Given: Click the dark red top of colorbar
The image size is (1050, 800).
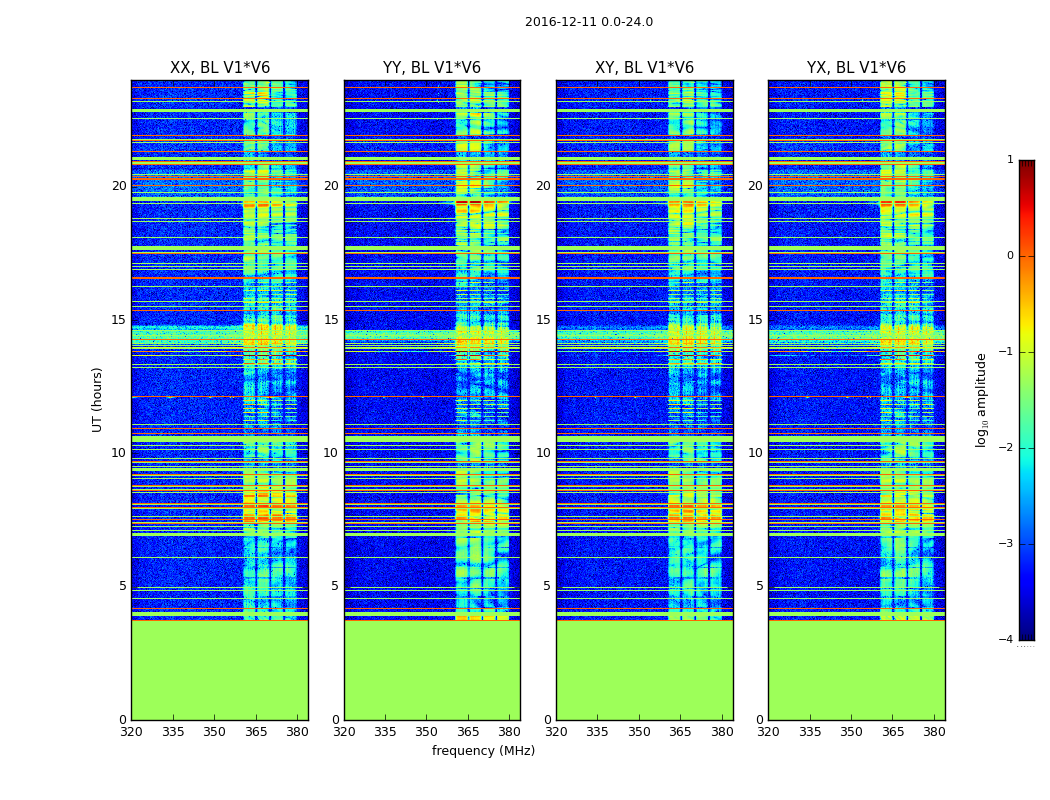Looking at the screenshot, I should click(1027, 165).
